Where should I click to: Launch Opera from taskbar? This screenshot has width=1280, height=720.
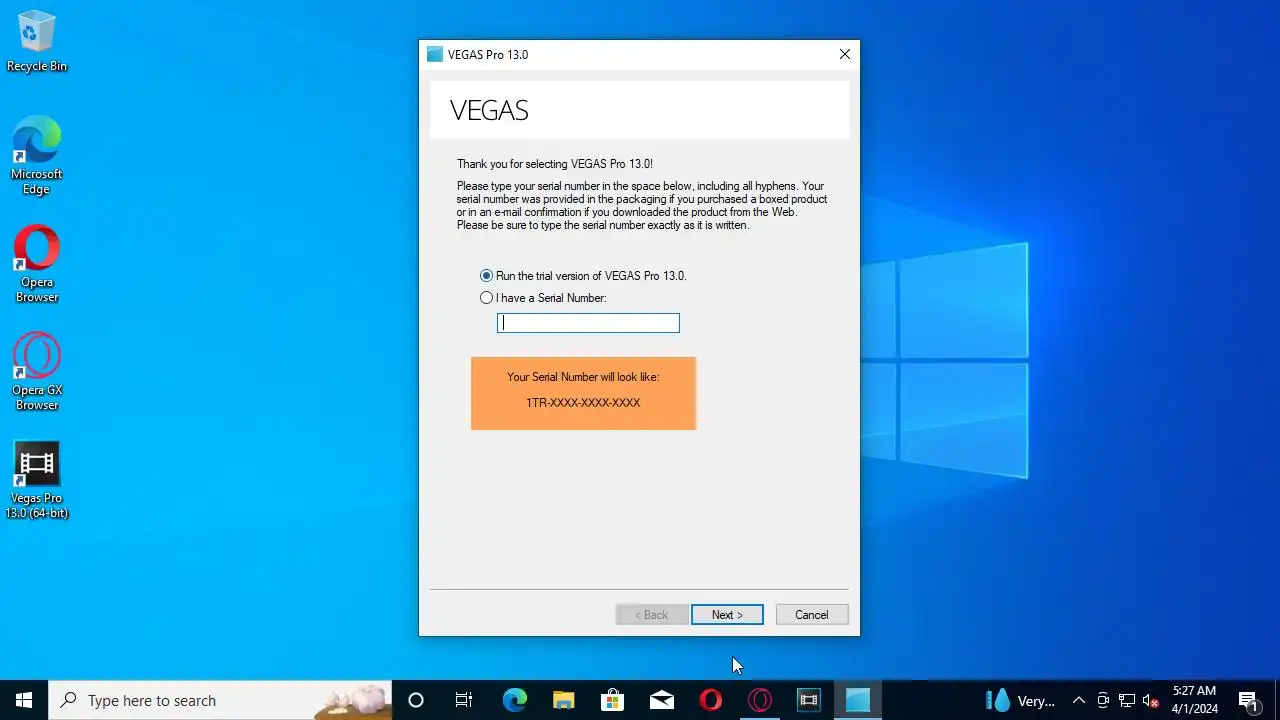tap(711, 700)
